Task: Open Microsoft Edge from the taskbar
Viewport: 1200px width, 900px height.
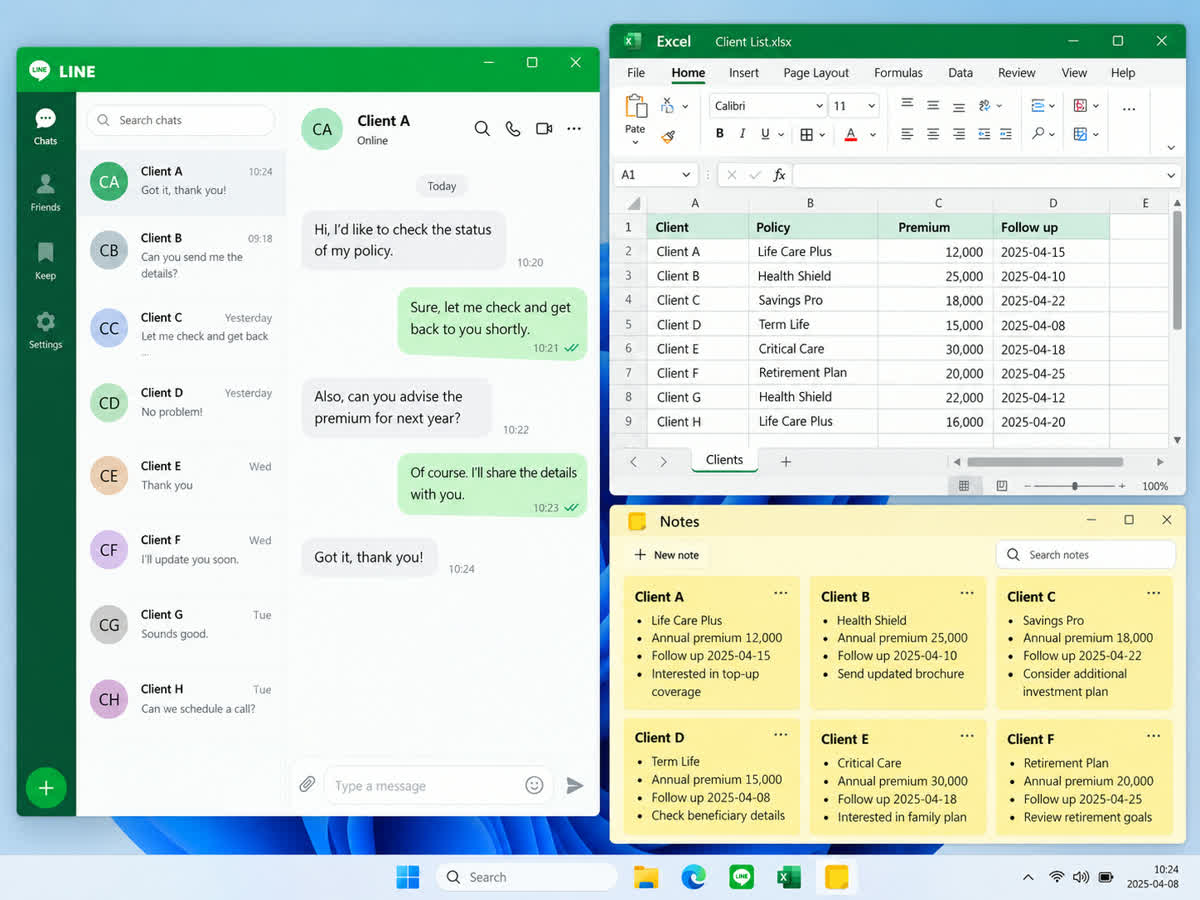Action: tap(694, 877)
